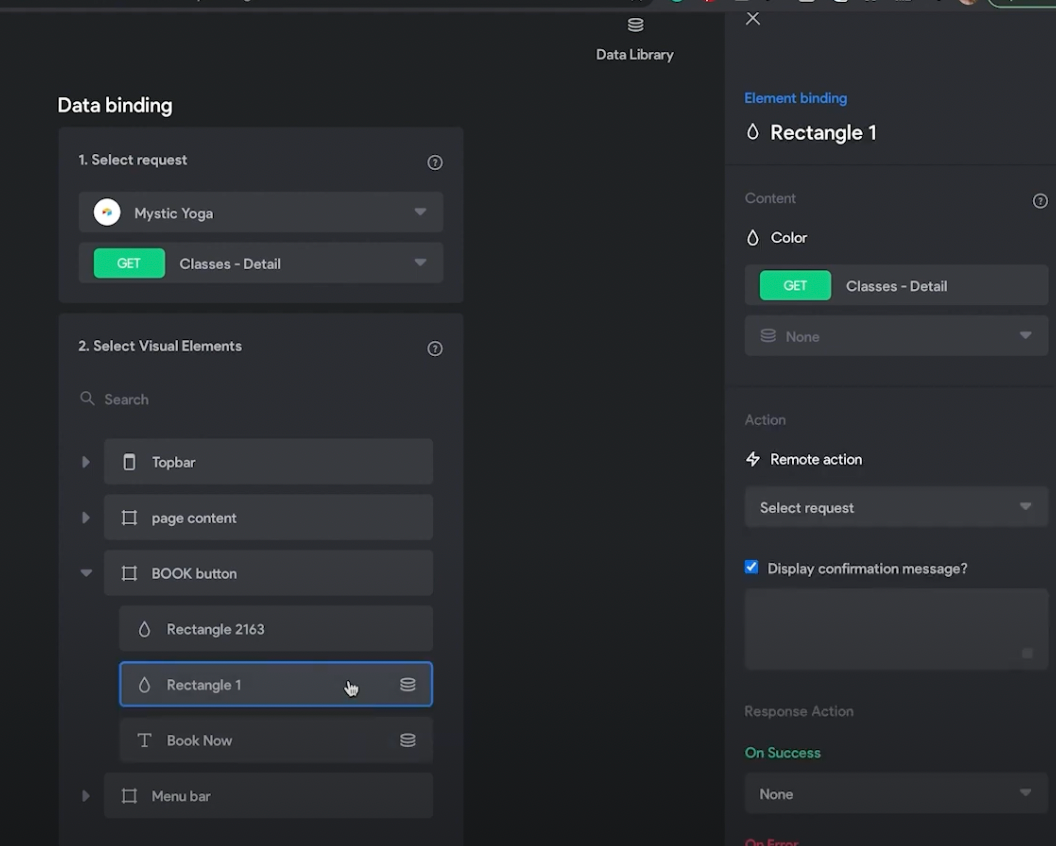
Task: Click the device icon of Topbar
Action: pyautogui.click(x=129, y=462)
